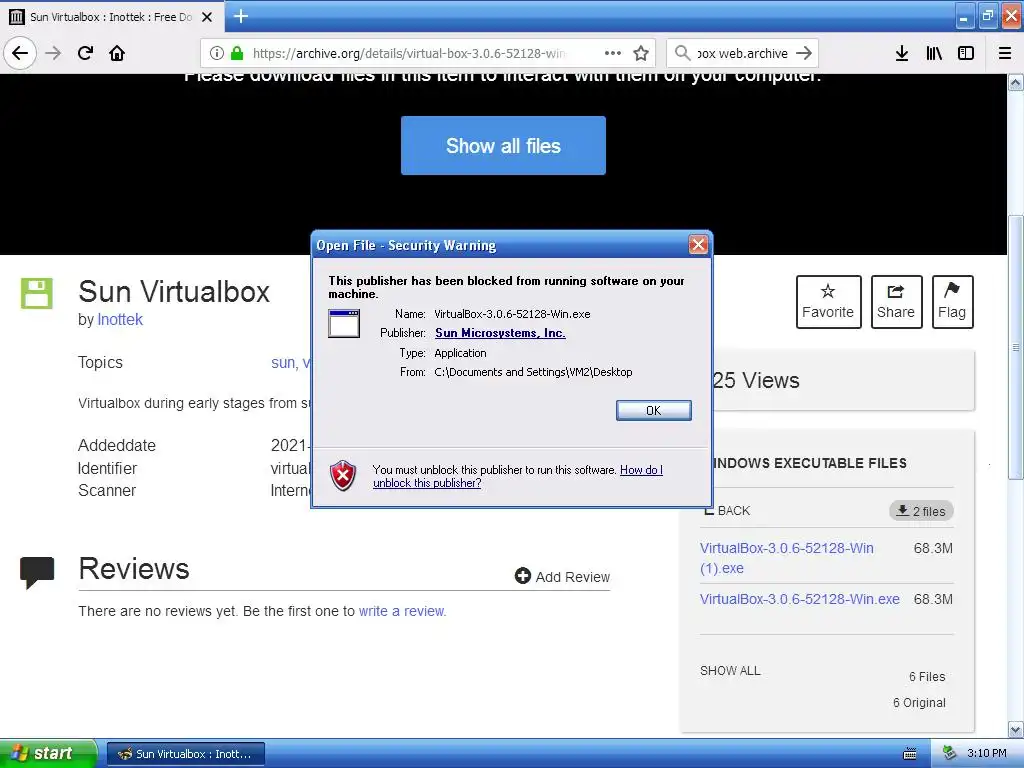
Task: Open 'How do I unblock this publisher?' link
Action: pyautogui.click(x=517, y=476)
